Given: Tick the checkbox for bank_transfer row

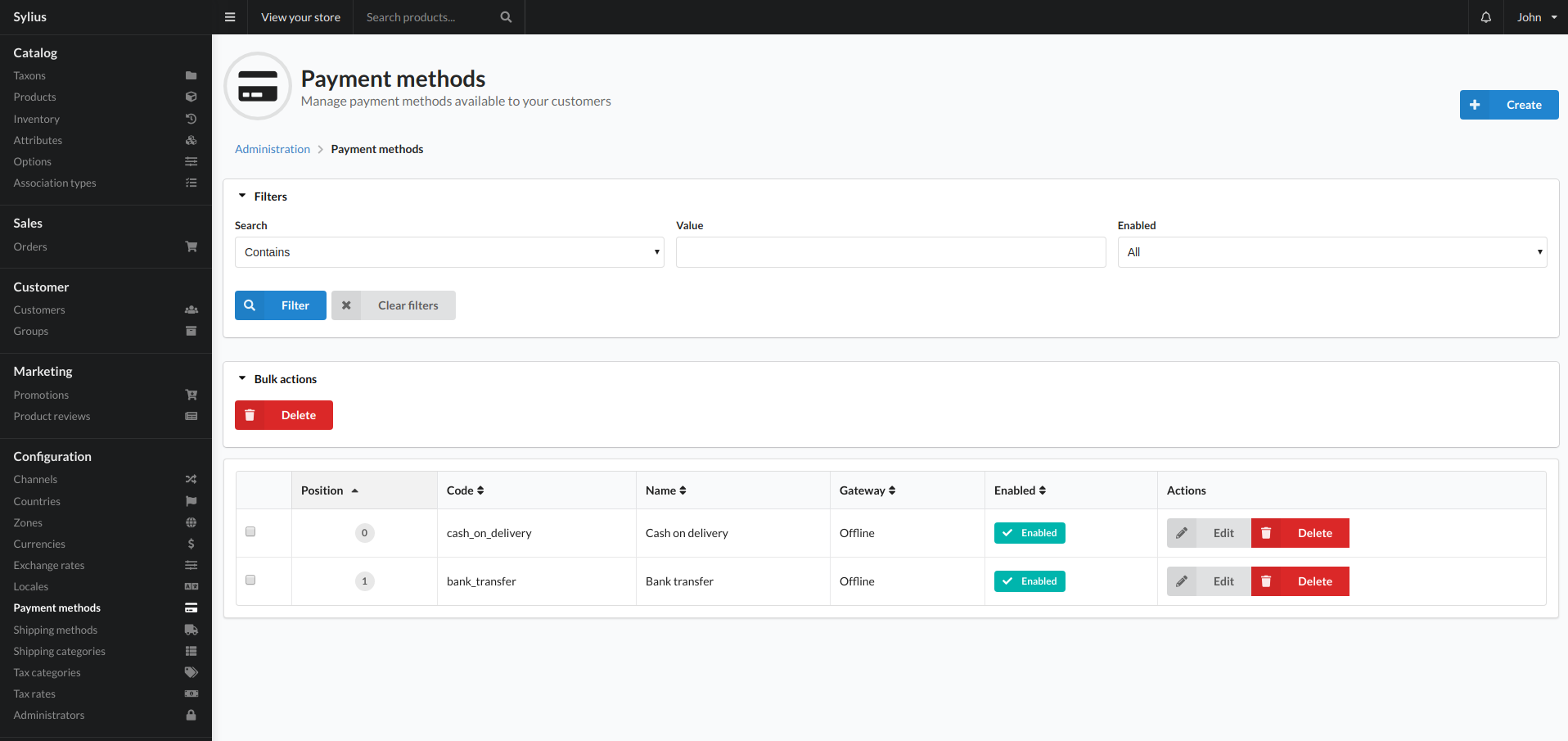Looking at the screenshot, I should 250,580.
